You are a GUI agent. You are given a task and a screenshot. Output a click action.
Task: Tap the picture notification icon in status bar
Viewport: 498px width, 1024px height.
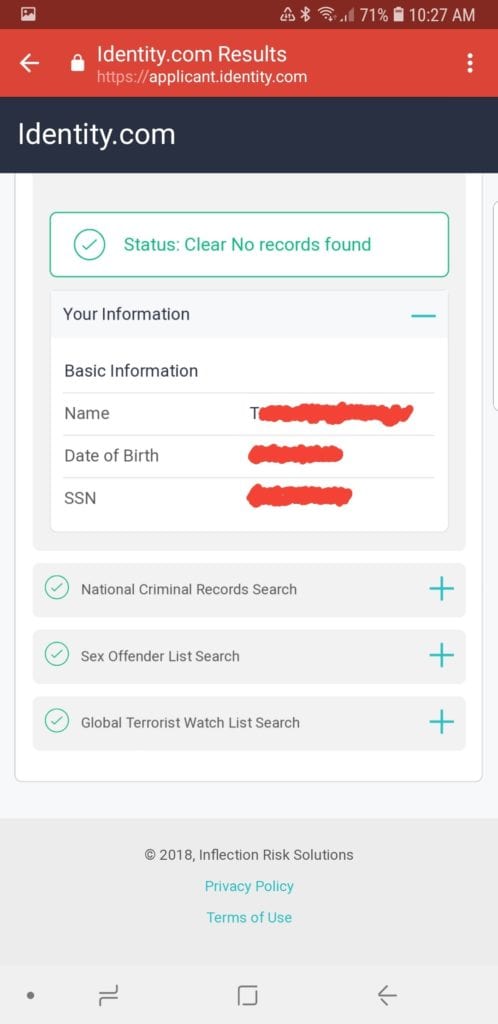click(x=28, y=14)
